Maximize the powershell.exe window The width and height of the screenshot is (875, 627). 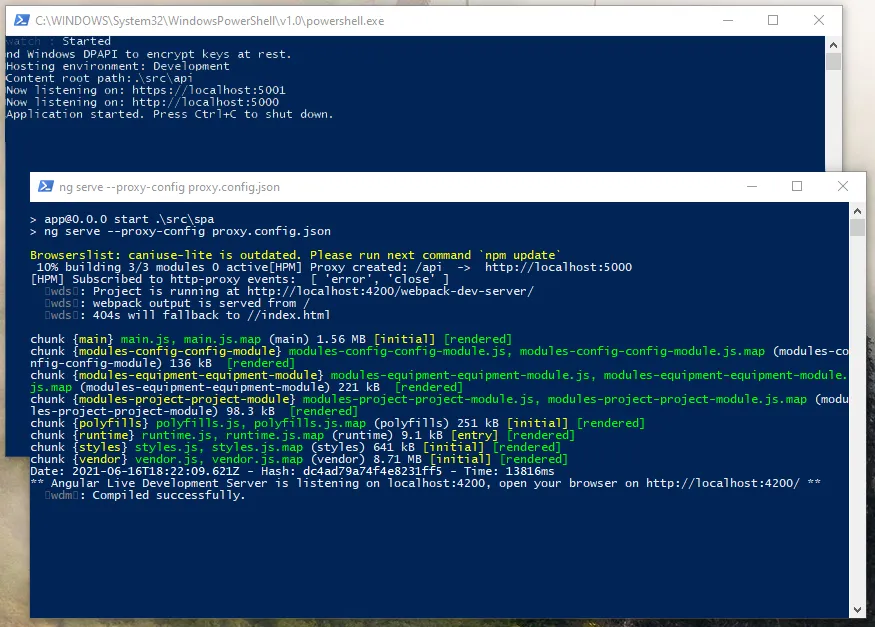tap(773, 19)
